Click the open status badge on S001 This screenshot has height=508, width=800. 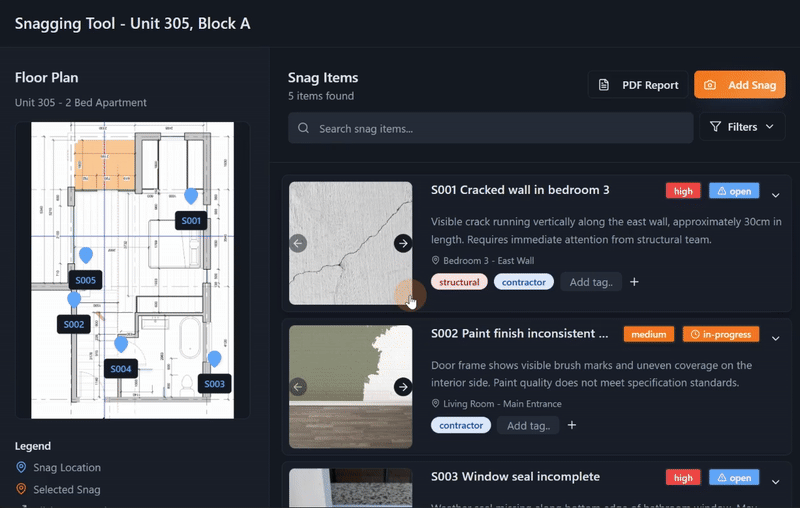734,191
